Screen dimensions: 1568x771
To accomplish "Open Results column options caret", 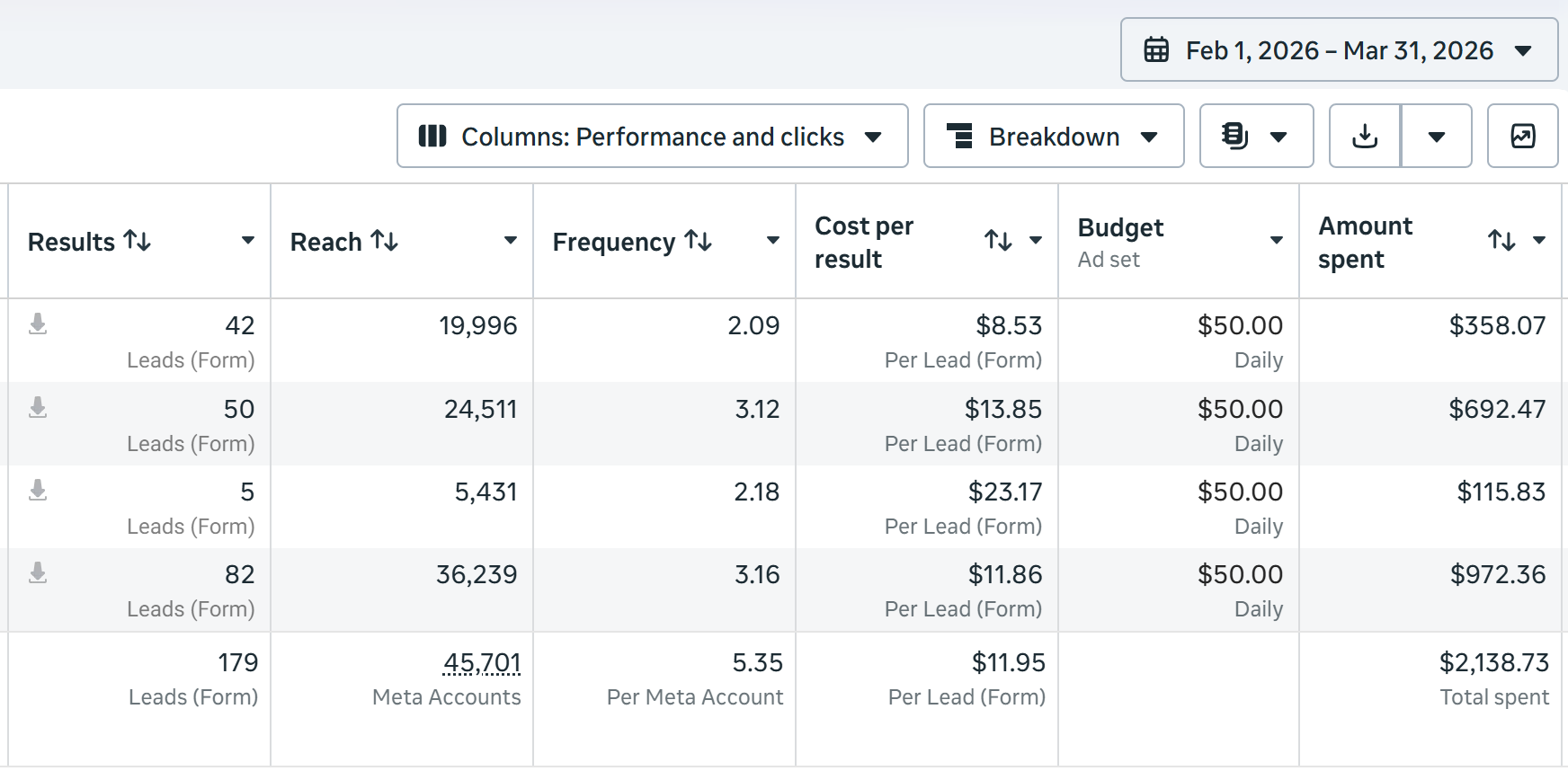I will click(x=248, y=241).
